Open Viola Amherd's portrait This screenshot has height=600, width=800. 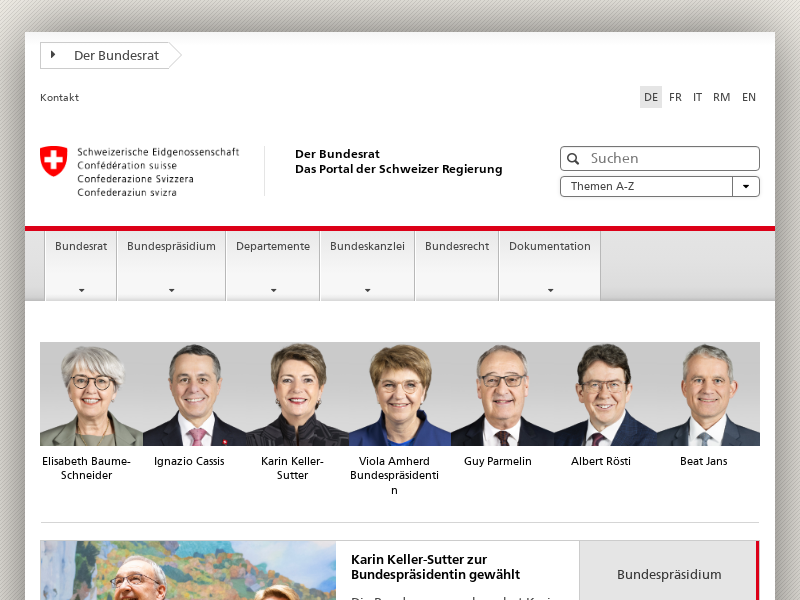coord(400,394)
